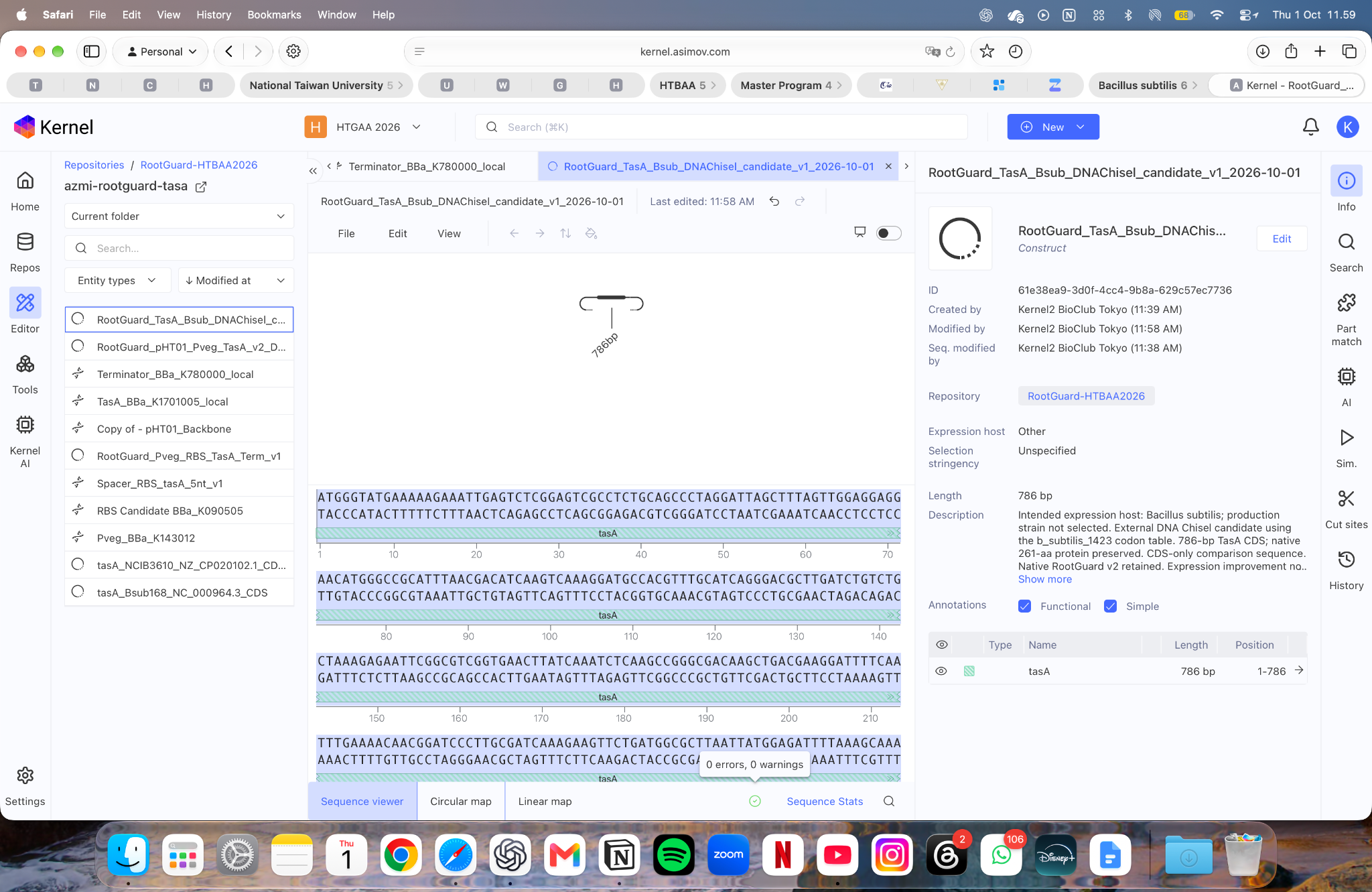Open the Sequence Stats link
The height and width of the screenshot is (892, 1372).
click(x=825, y=801)
